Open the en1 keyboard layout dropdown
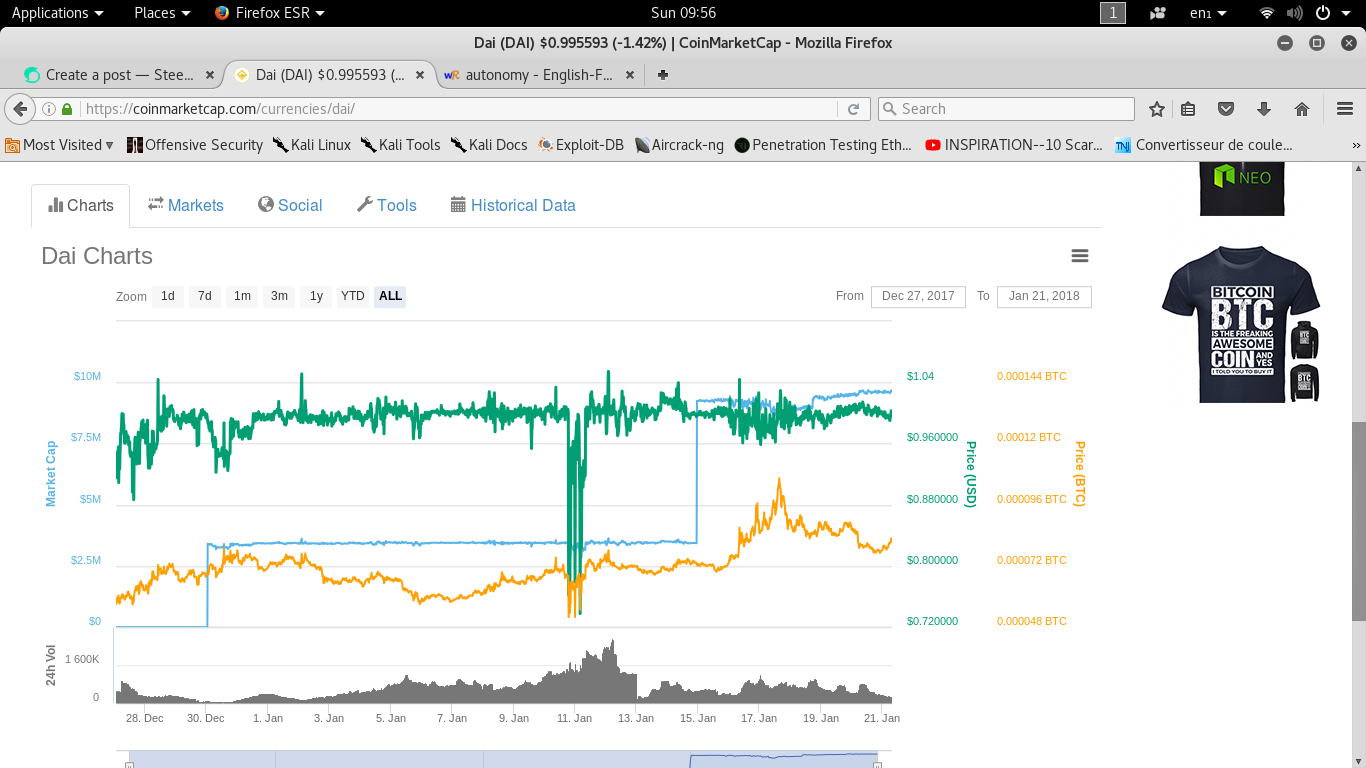Viewport: 1366px width, 768px height. 1207,13
